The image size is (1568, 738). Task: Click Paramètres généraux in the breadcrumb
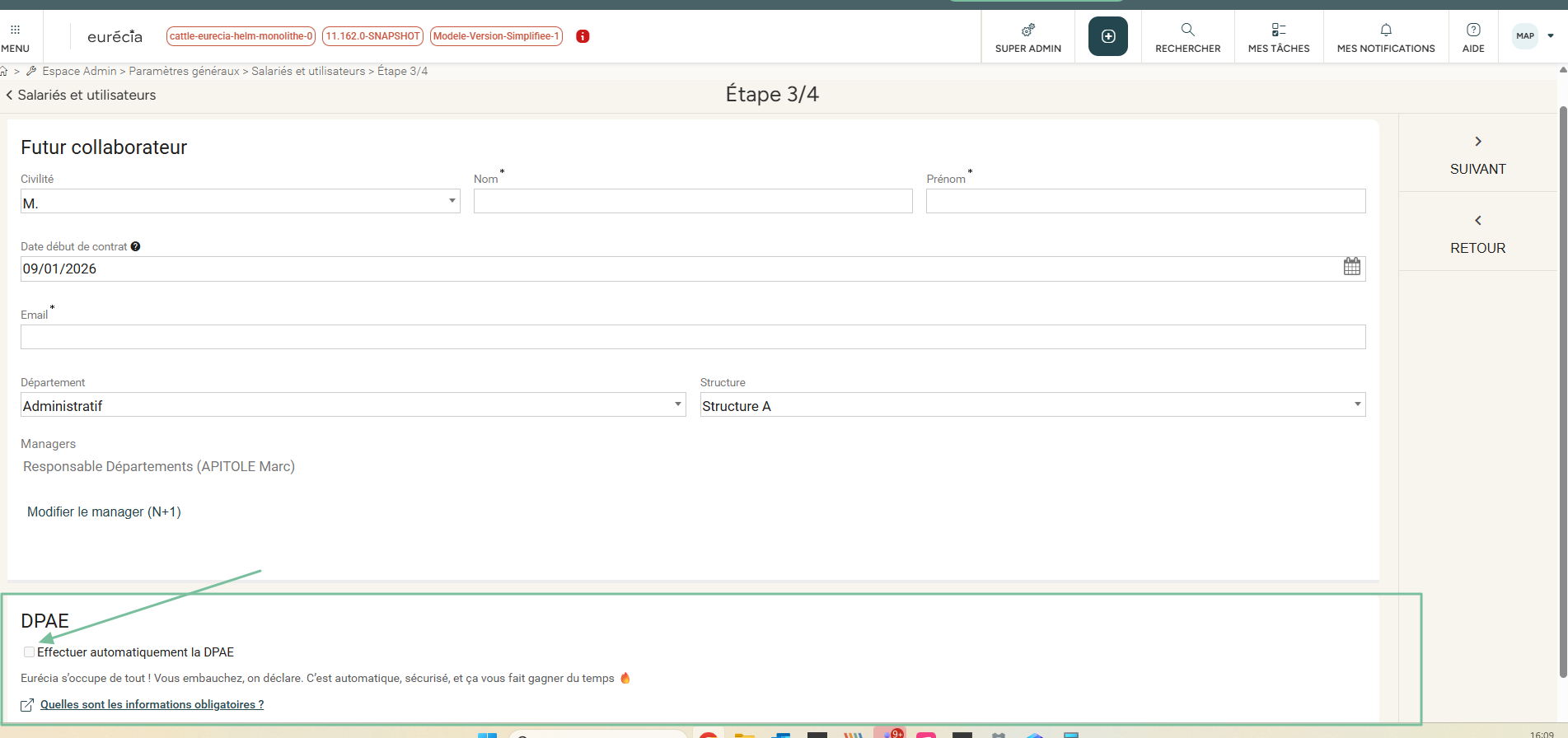tap(184, 72)
